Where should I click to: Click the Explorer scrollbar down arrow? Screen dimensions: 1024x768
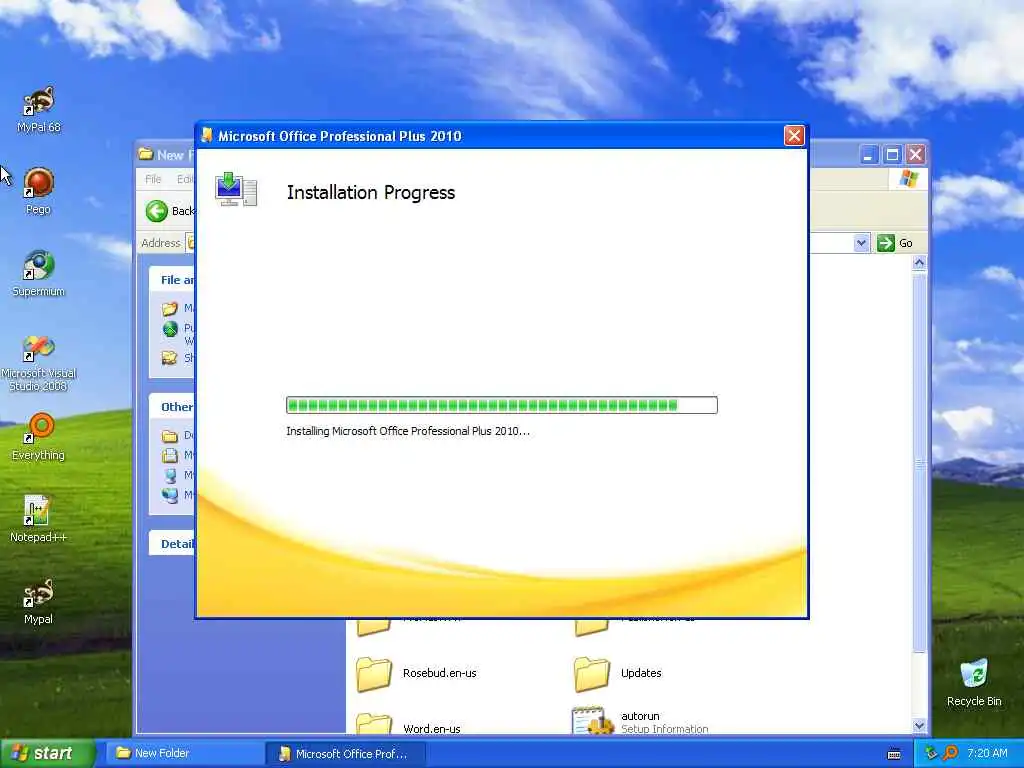pyautogui.click(x=919, y=726)
